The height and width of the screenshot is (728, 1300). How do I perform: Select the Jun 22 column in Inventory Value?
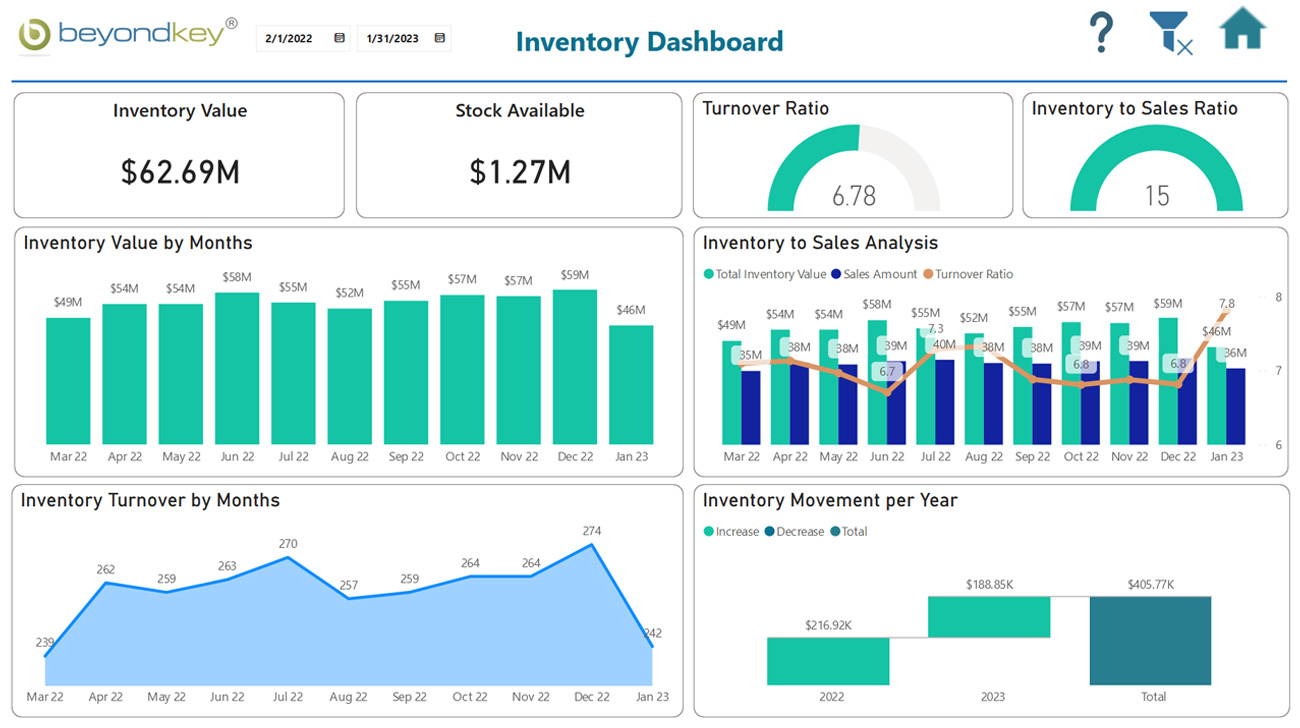(x=237, y=370)
